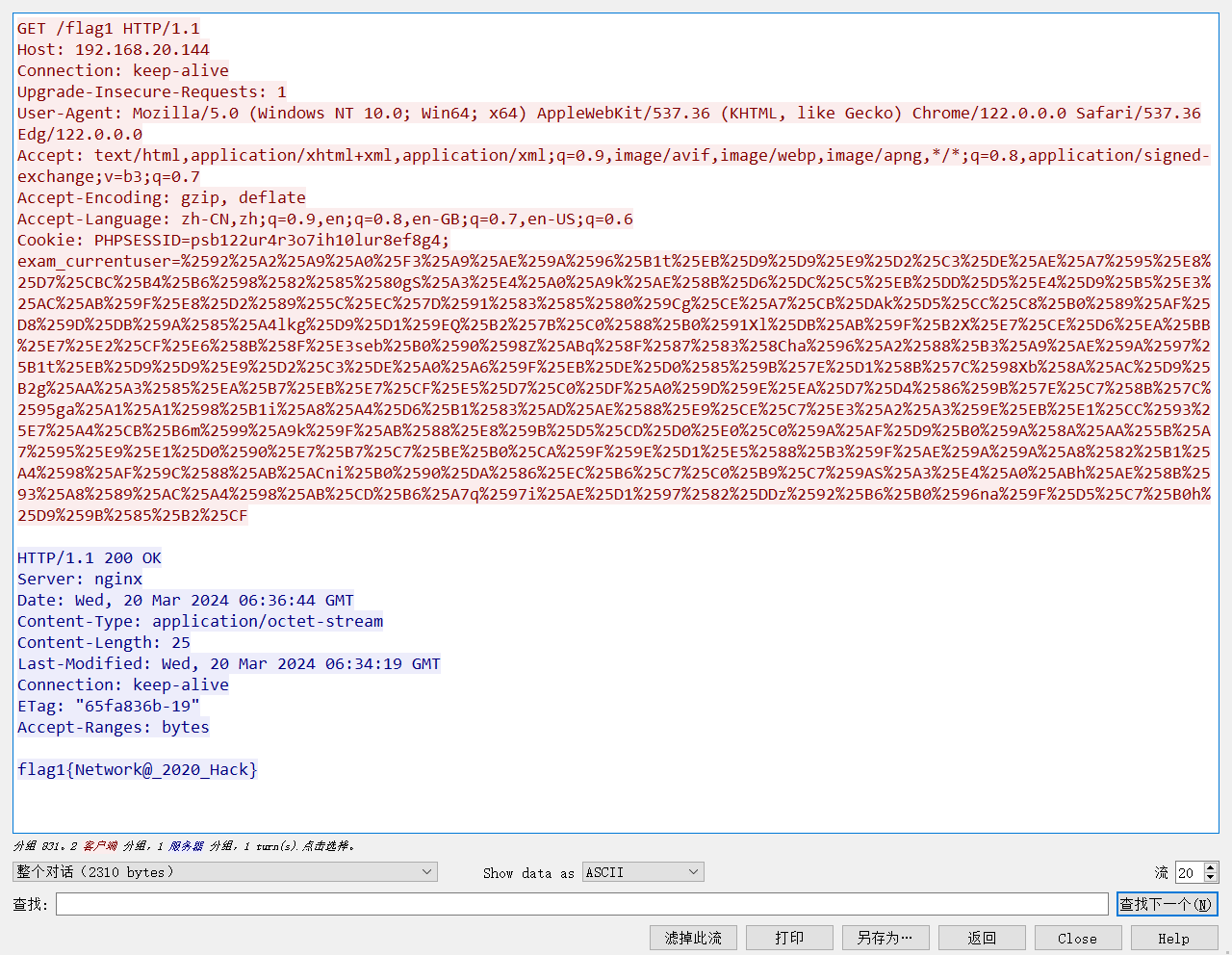Image resolution: width=1232 pixels, height=955 pixels.
Task: Click the 查找 search text field
Action: coord(581,904)
